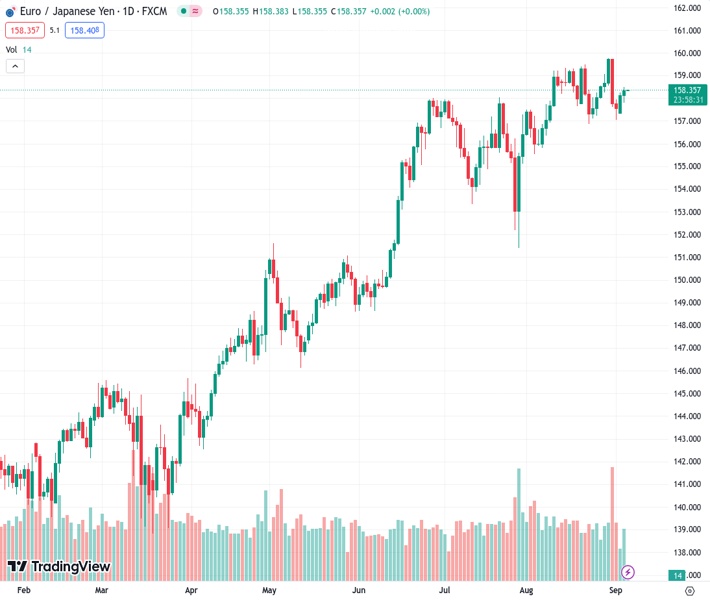Click the green market status dot
The height and width of the screenshot is (600, 710).
pos(181,11)
